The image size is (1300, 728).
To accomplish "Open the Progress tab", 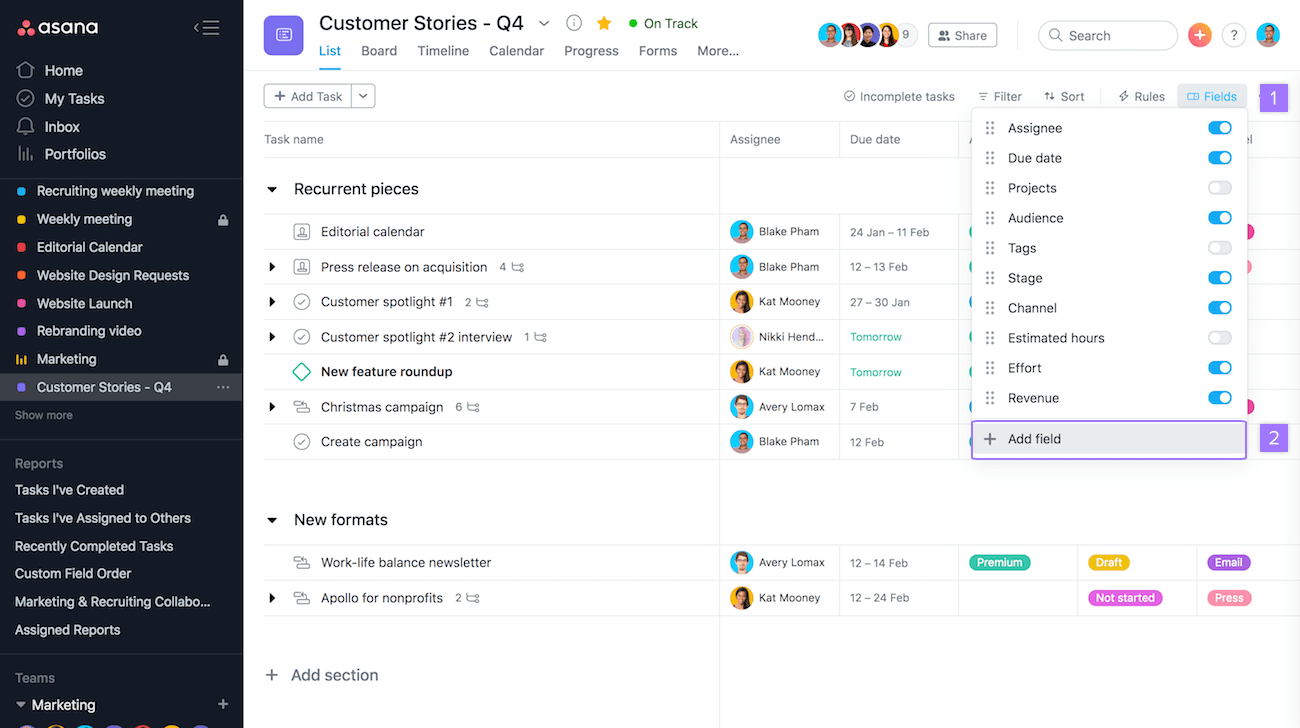I will click(591, 51).
